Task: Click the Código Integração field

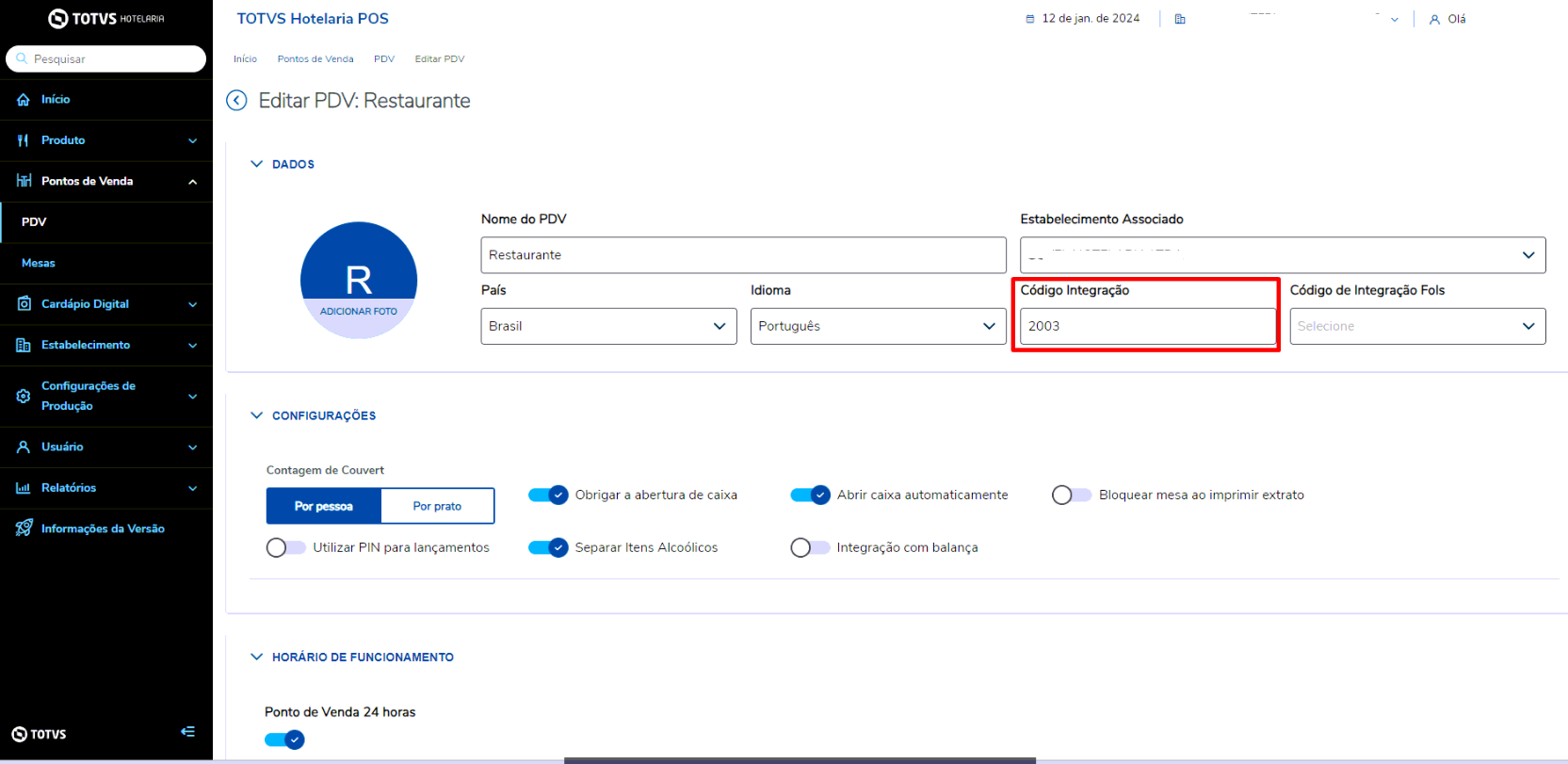Action: click(1148, 326)
